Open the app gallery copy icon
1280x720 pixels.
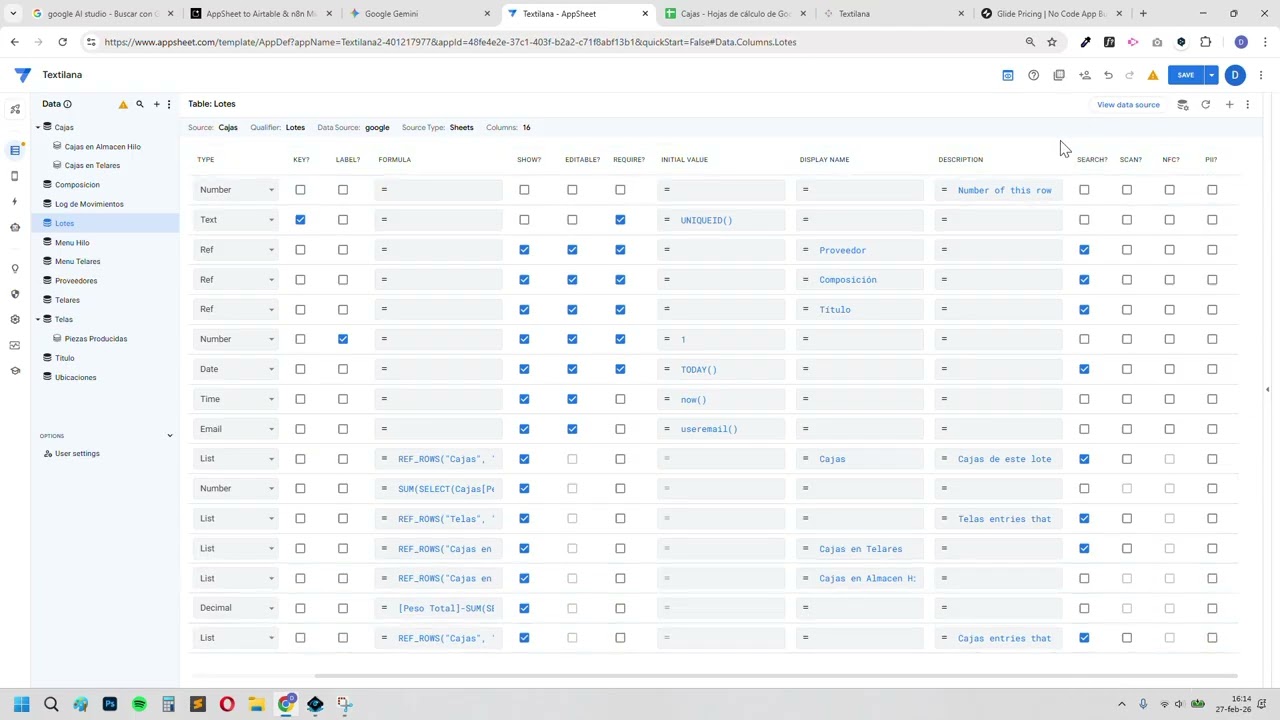(x=1059, y=75)
